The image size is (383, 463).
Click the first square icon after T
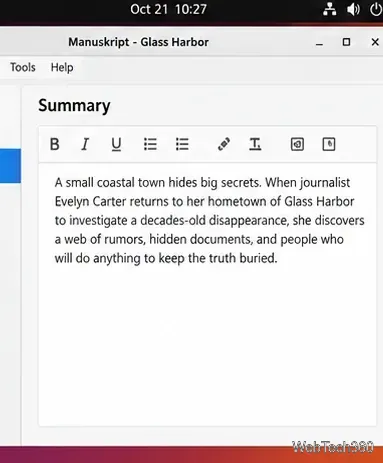coord(297,144)
